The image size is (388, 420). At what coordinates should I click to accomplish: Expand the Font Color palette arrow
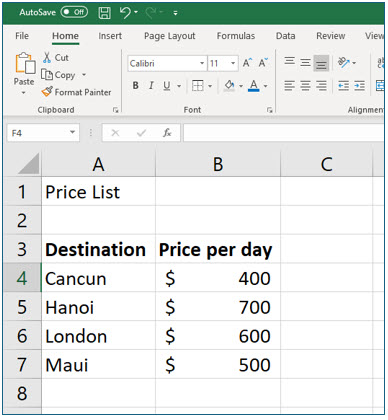tap(265, 86)
